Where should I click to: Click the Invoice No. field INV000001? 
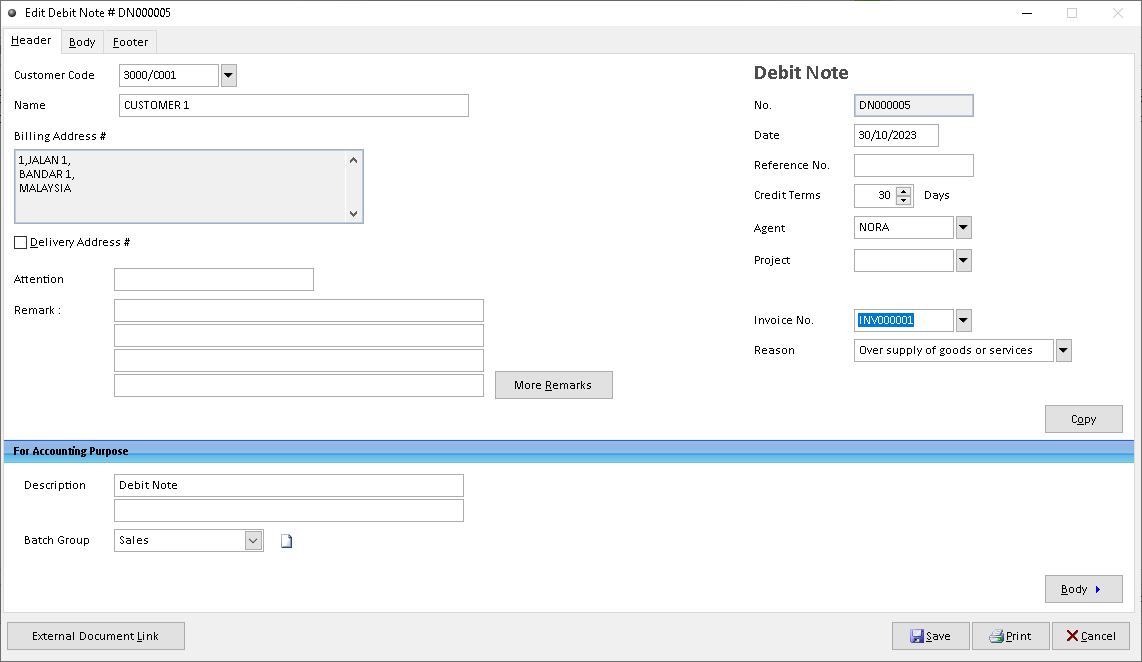pos(904,320)
